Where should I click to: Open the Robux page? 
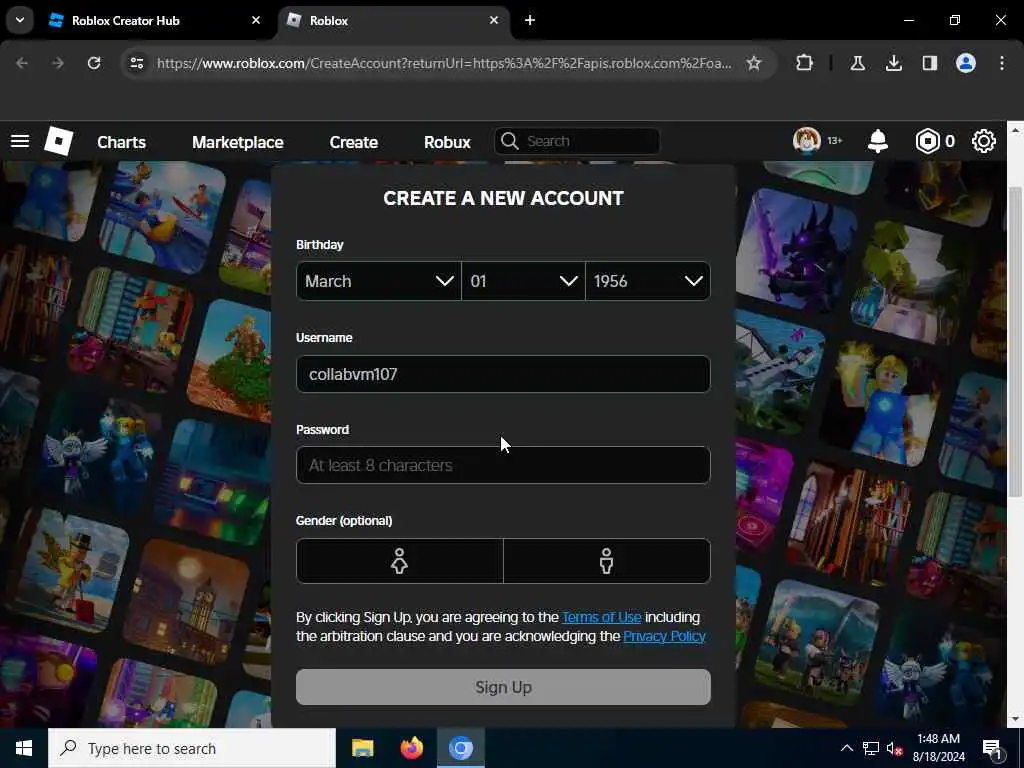point(447,142)
